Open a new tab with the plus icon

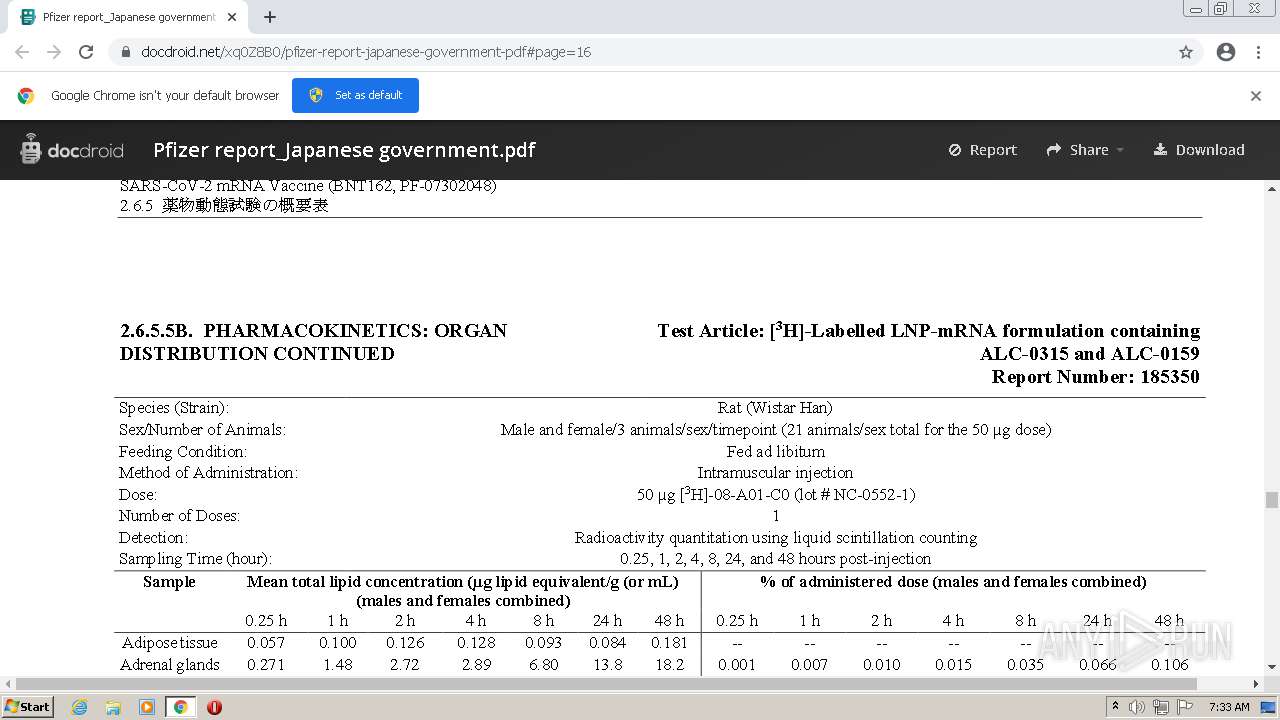point(270,17)
